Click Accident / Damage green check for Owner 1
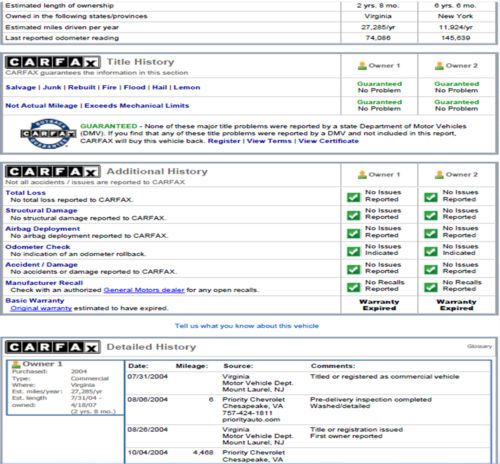Screen dimensions: 500x464 tap(354, 269)
